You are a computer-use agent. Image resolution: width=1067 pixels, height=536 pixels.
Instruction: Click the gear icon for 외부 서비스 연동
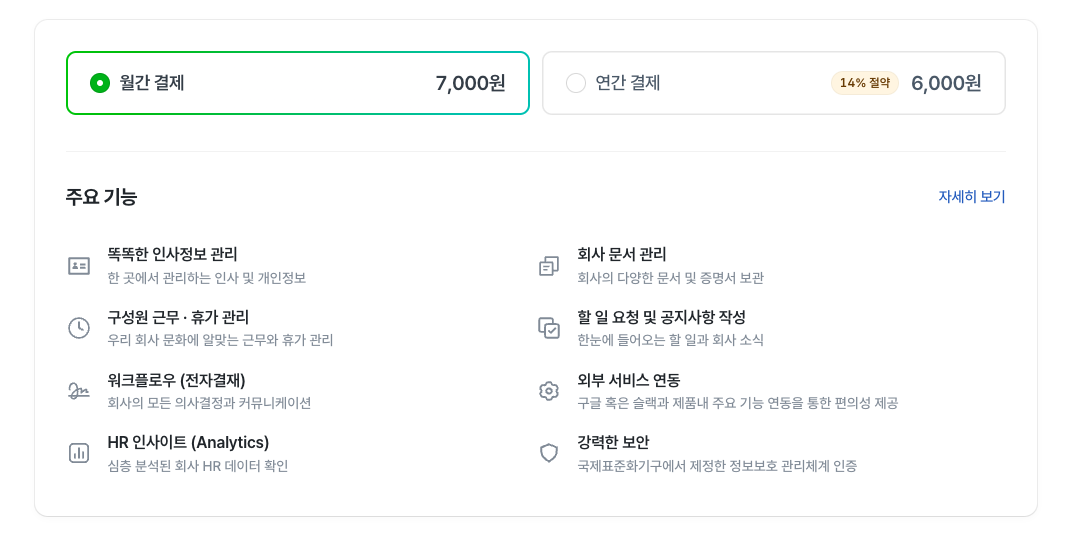(x=549, y=391)
